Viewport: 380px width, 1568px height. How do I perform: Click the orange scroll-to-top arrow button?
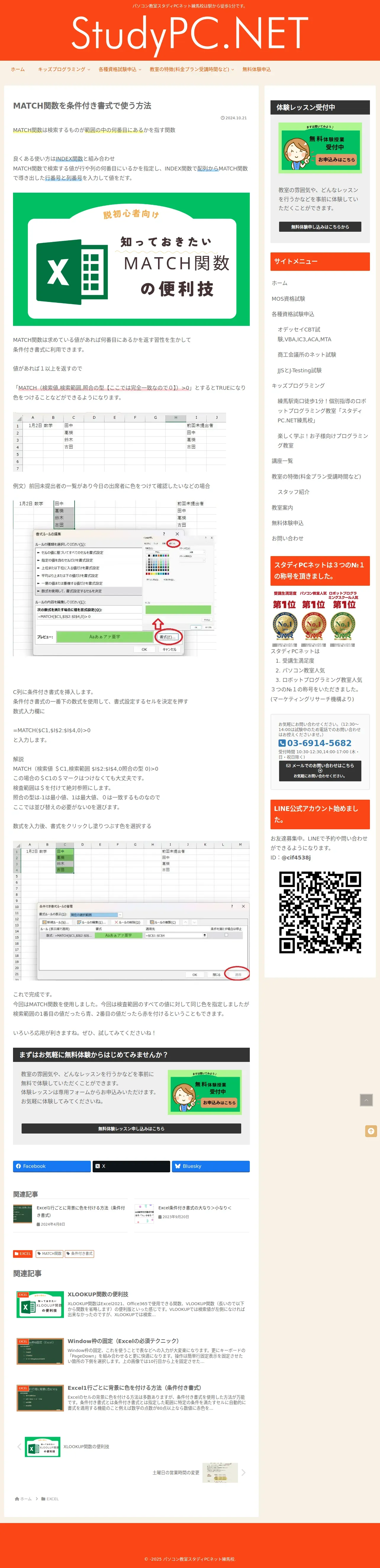(371, 1131)
